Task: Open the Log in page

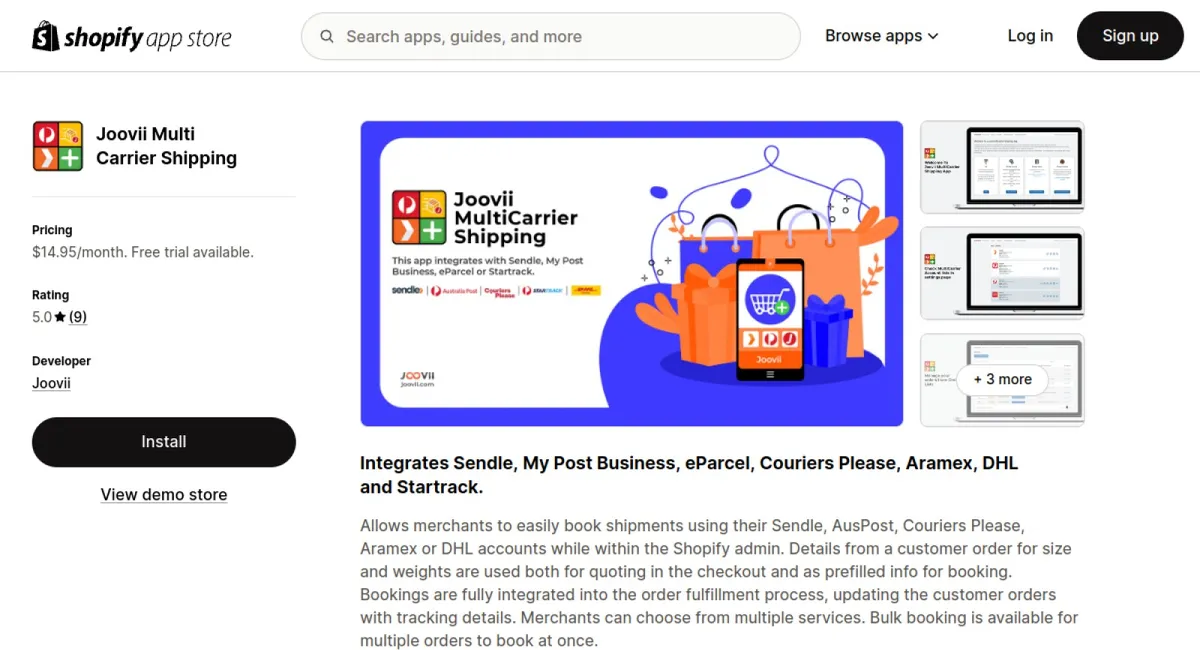Action: (1030, 36)
